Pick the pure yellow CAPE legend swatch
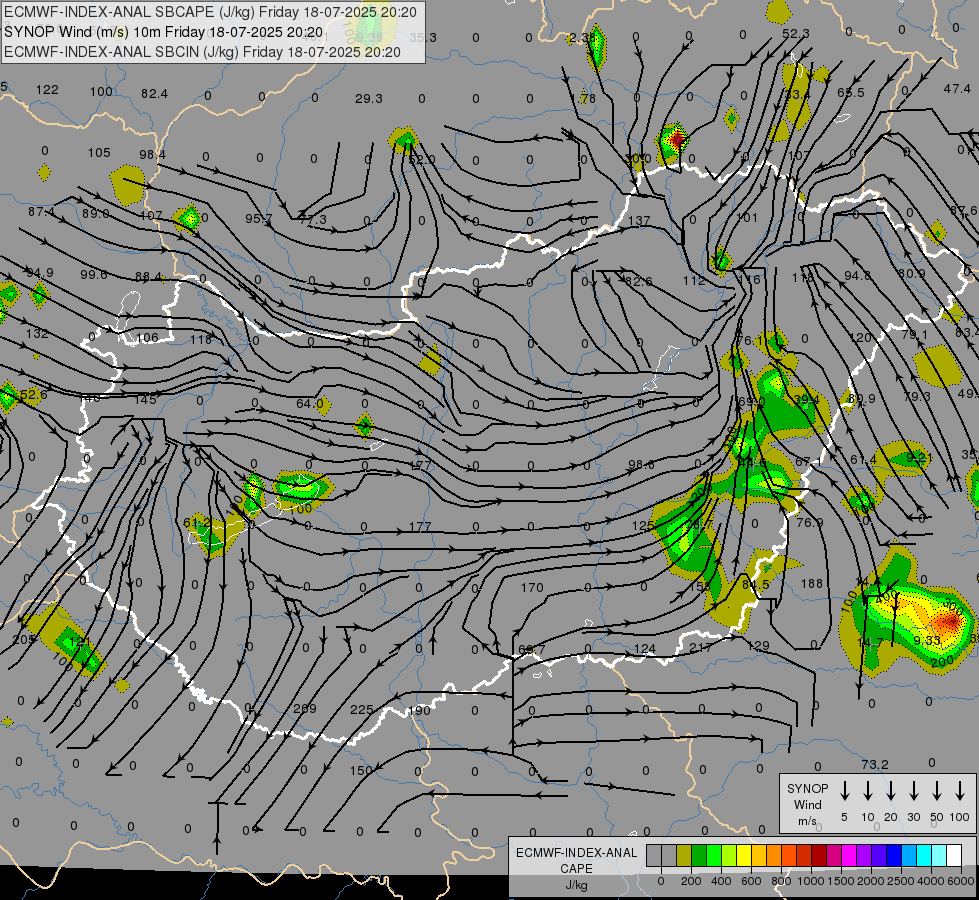This screenshot has width=979, height=900. coord(744,856)
